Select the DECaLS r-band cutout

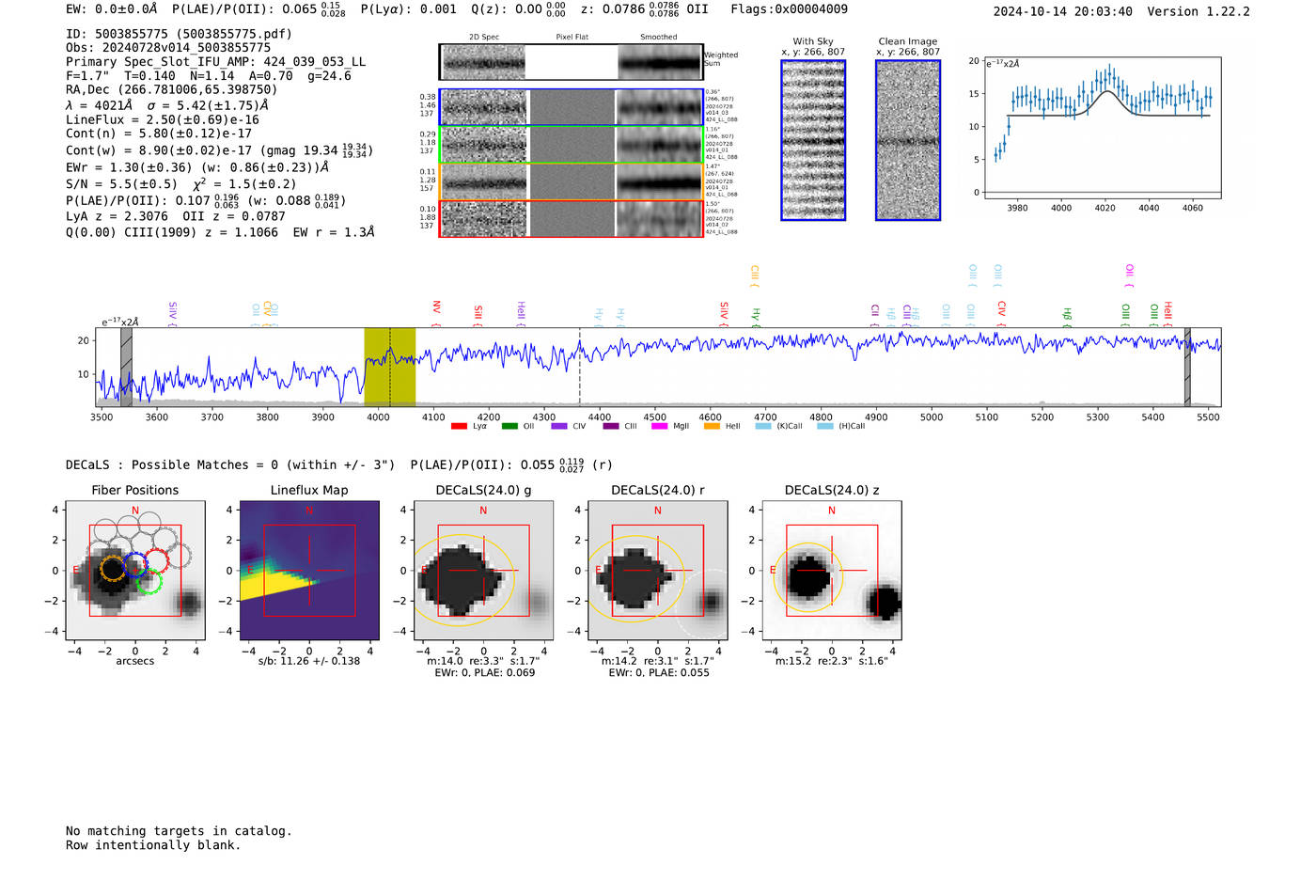pos(657,571)
